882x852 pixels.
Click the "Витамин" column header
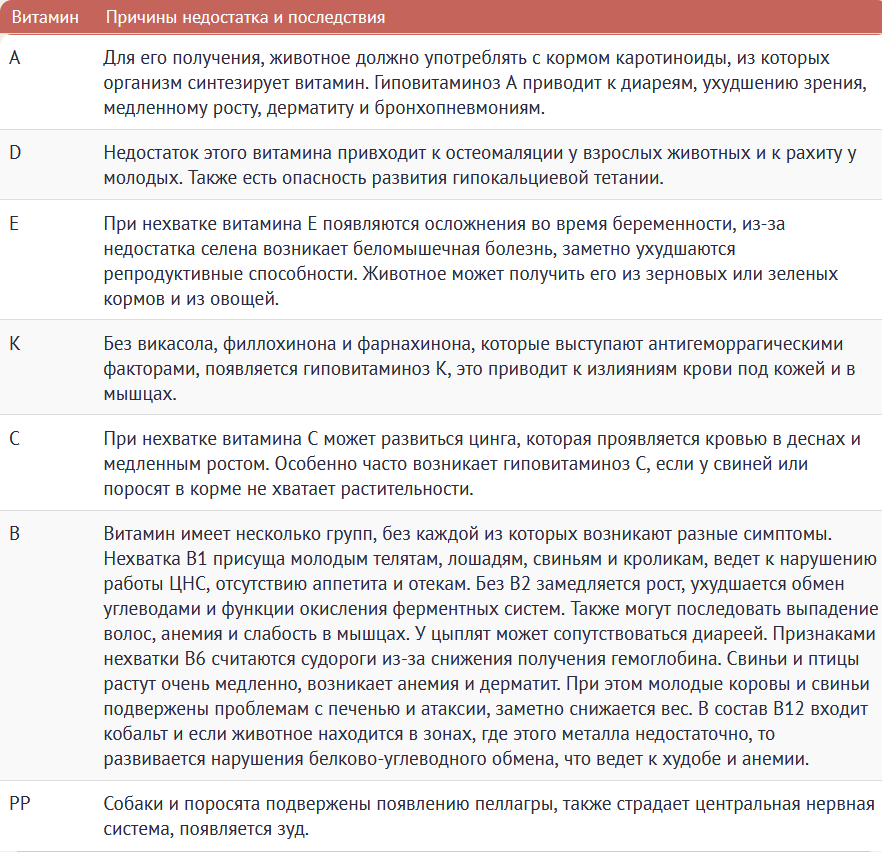tap(44, 18)
